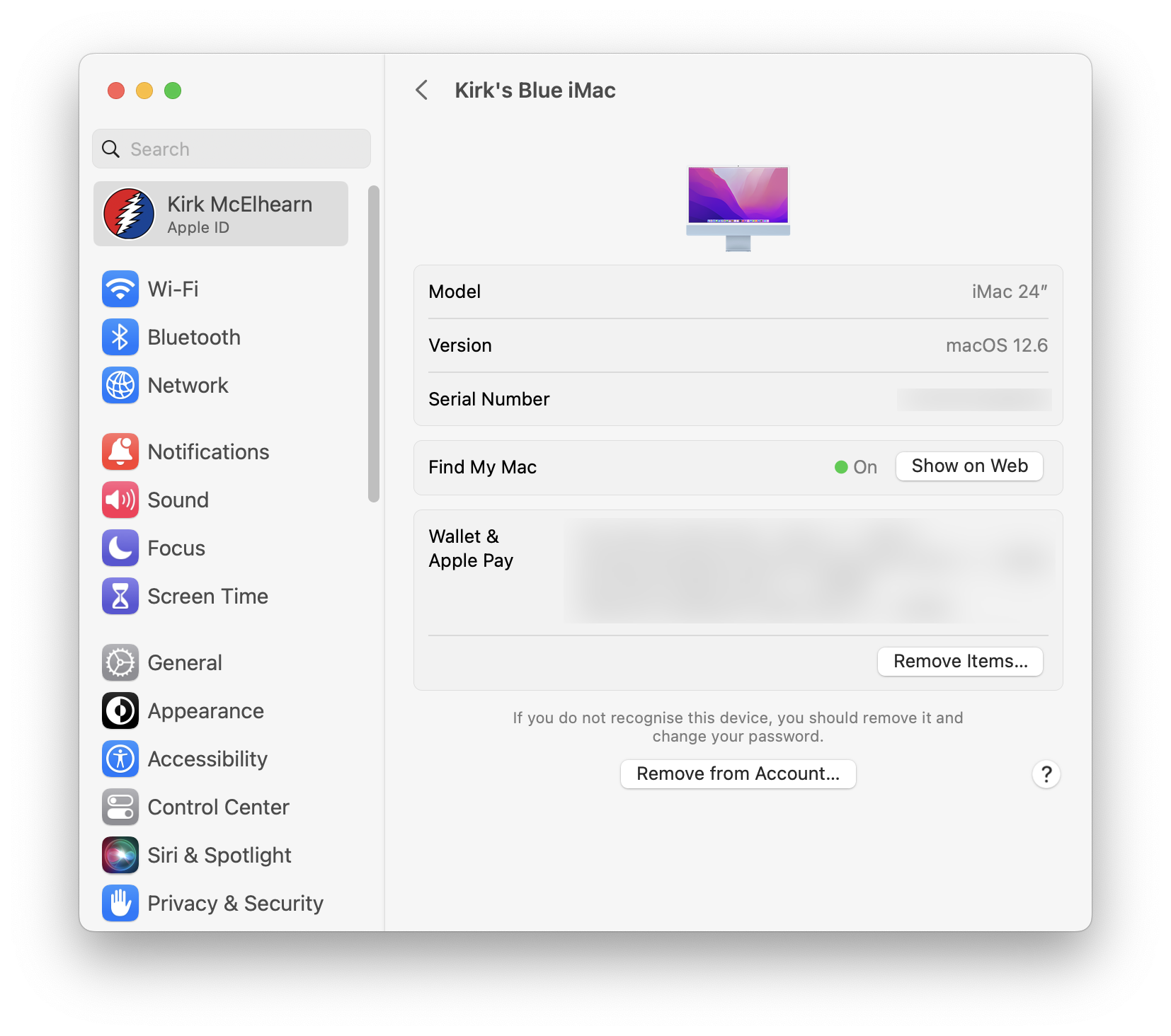
Task: Click the yellow minimize window button
Action: pyautogui.click(x=144, y=91)
